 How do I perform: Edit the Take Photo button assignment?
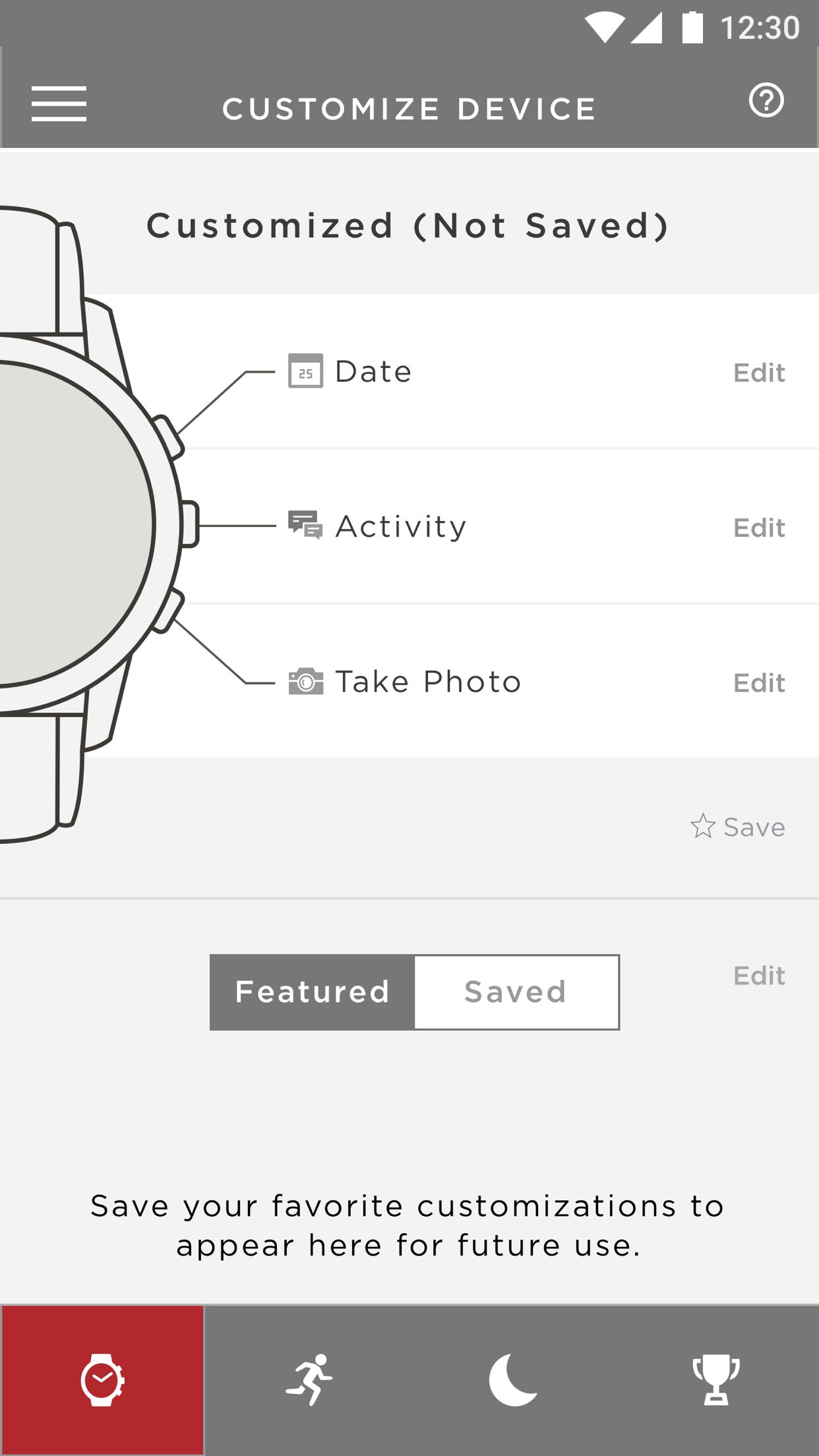(759, 682)
